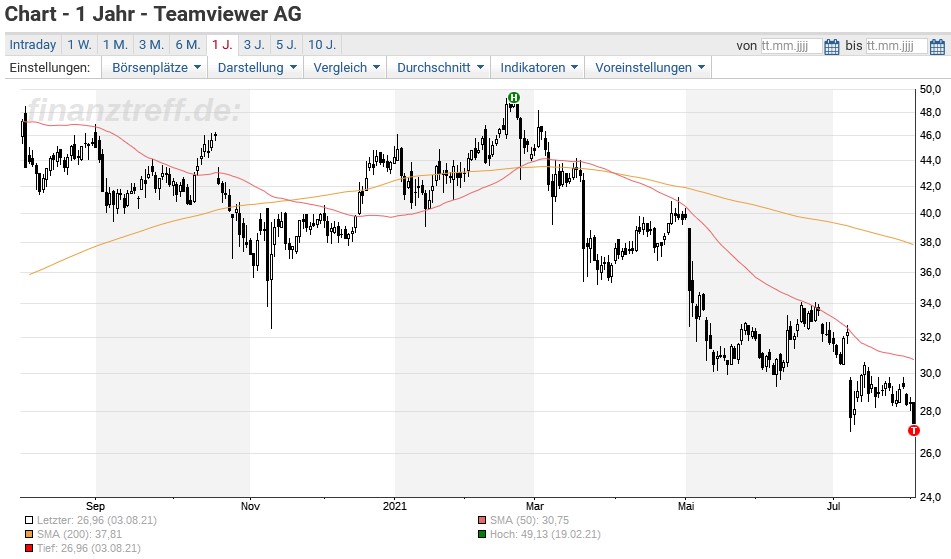Click the green Hoch legend swatch

coord(482,534)
